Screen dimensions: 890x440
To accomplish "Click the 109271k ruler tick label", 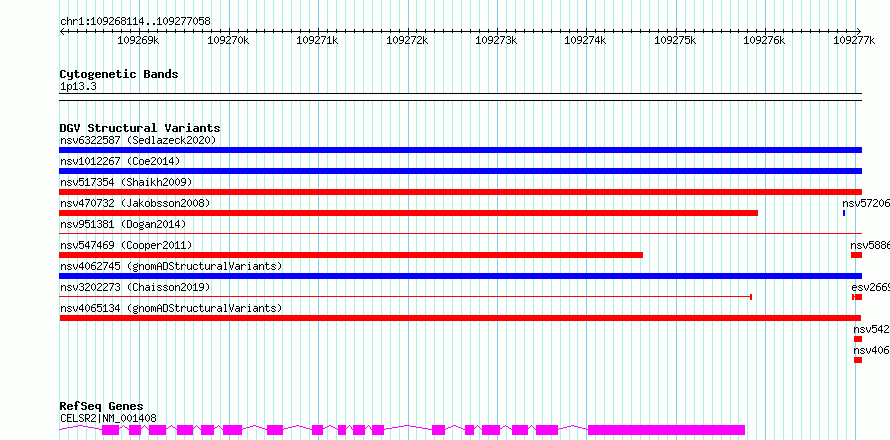I will 318,40.
